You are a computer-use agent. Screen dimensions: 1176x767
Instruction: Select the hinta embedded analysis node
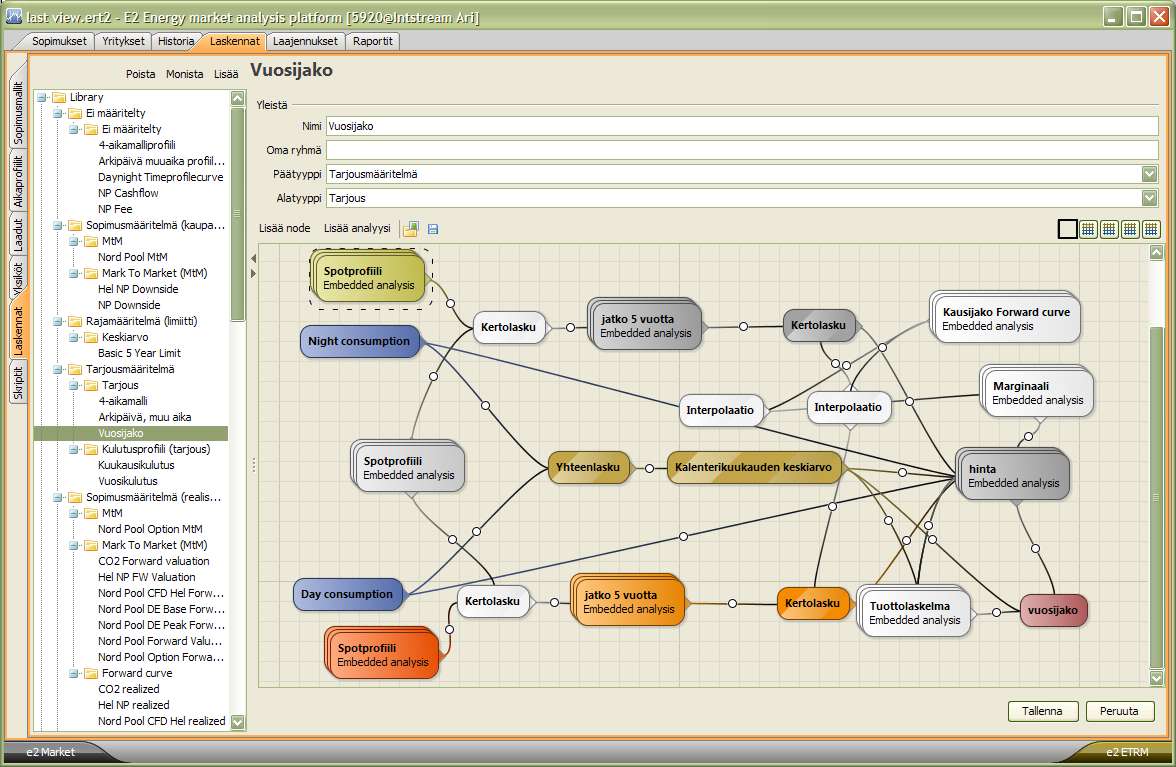coord(1012,475)
